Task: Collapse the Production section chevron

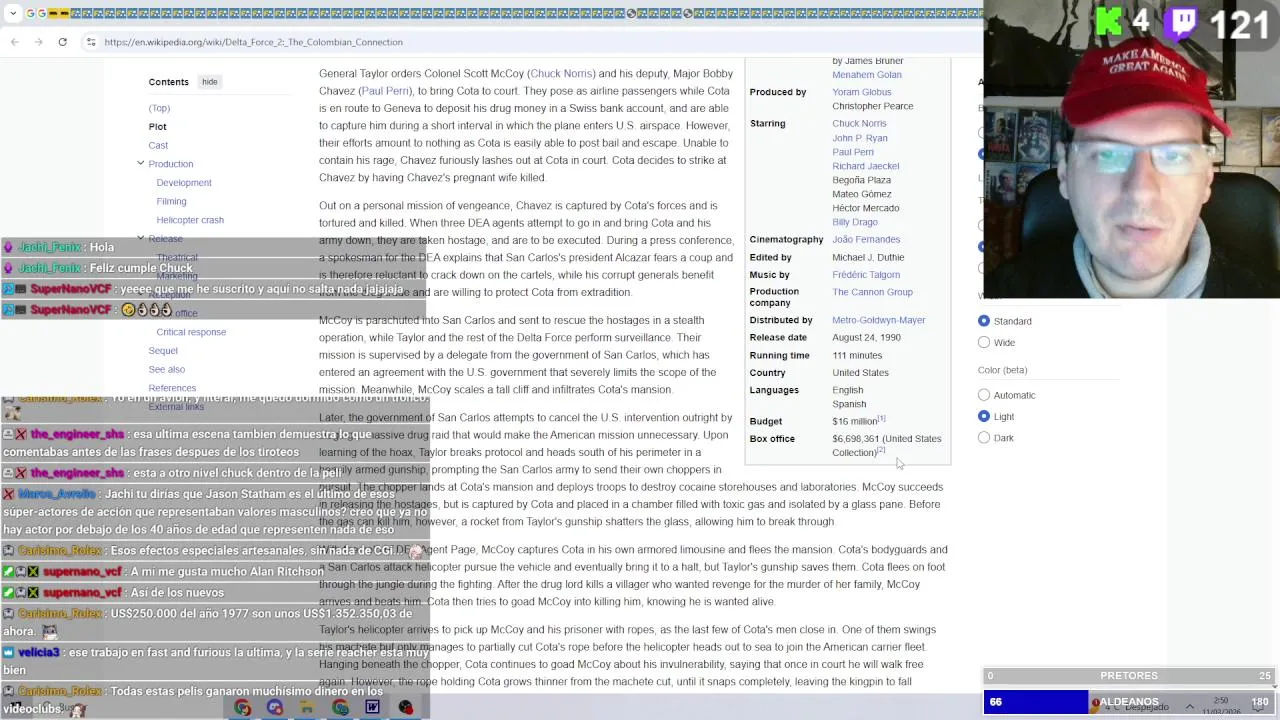Action: tap(140, 163)
